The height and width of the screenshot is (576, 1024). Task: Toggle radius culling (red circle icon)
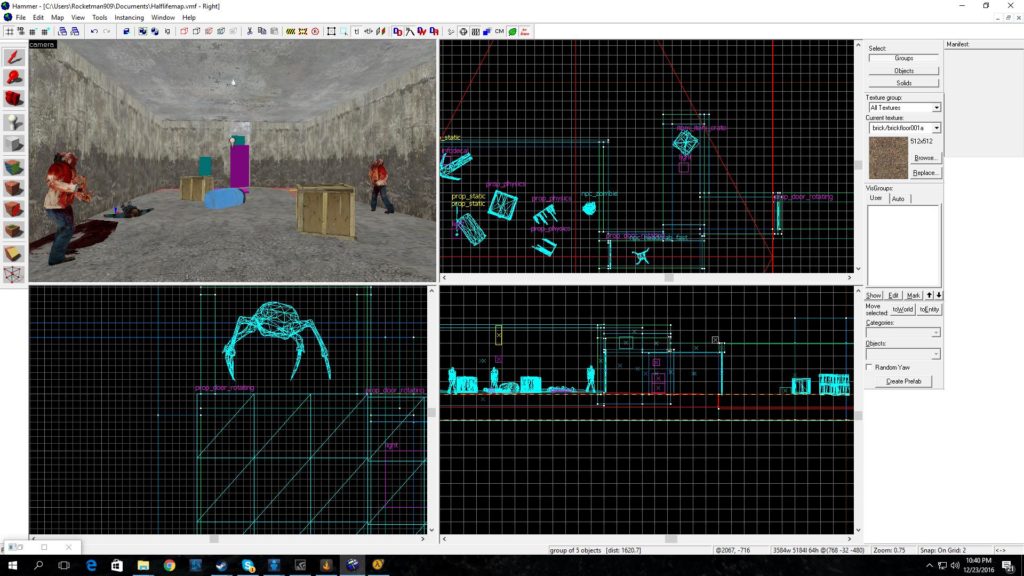pos(315,31)
